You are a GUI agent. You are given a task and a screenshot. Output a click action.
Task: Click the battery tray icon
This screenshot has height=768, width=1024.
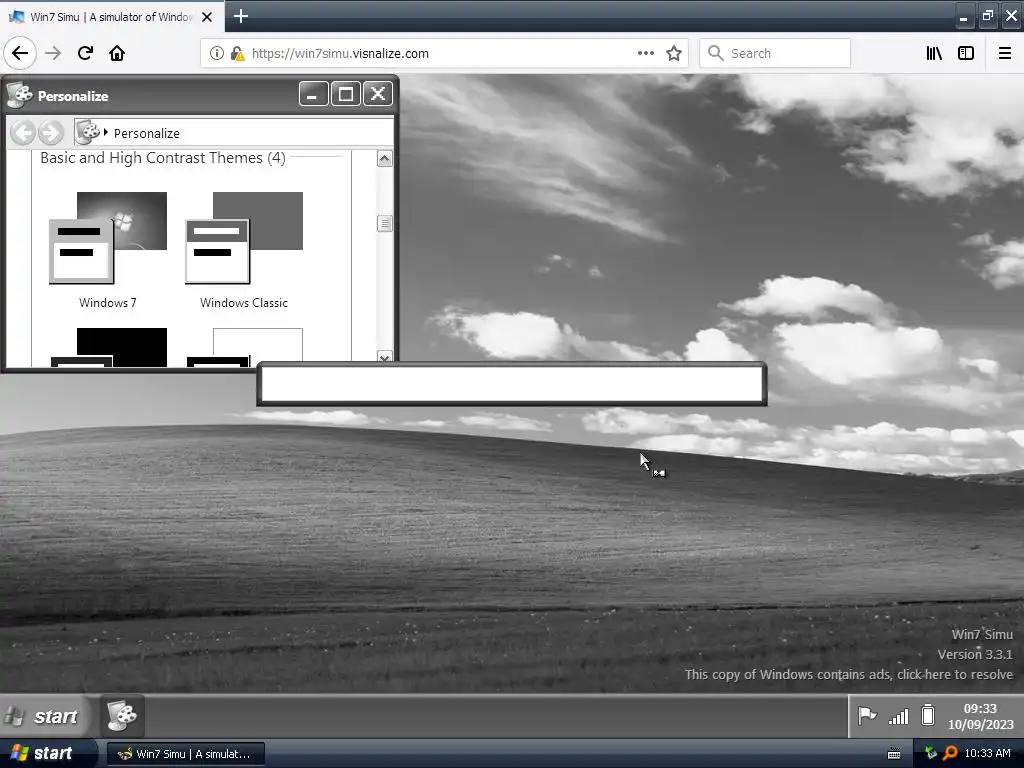tap(927, 715)
